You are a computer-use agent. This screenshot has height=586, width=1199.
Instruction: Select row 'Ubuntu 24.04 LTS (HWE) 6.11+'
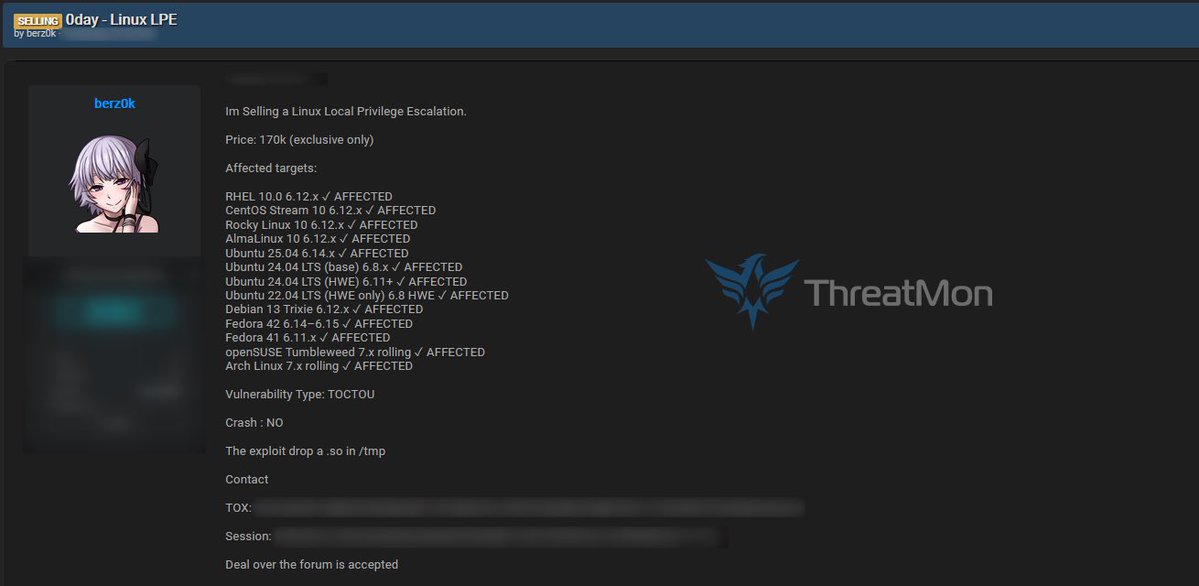(x=346, y=282)
